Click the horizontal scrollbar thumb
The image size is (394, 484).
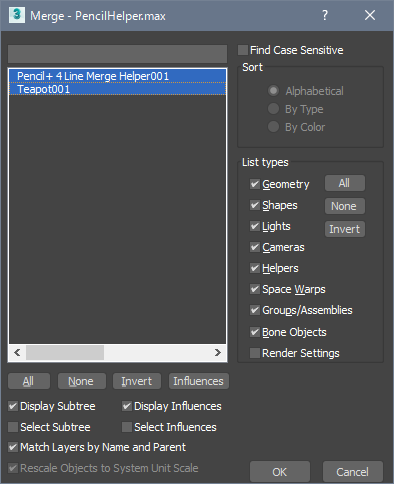[x=65, y=352]
